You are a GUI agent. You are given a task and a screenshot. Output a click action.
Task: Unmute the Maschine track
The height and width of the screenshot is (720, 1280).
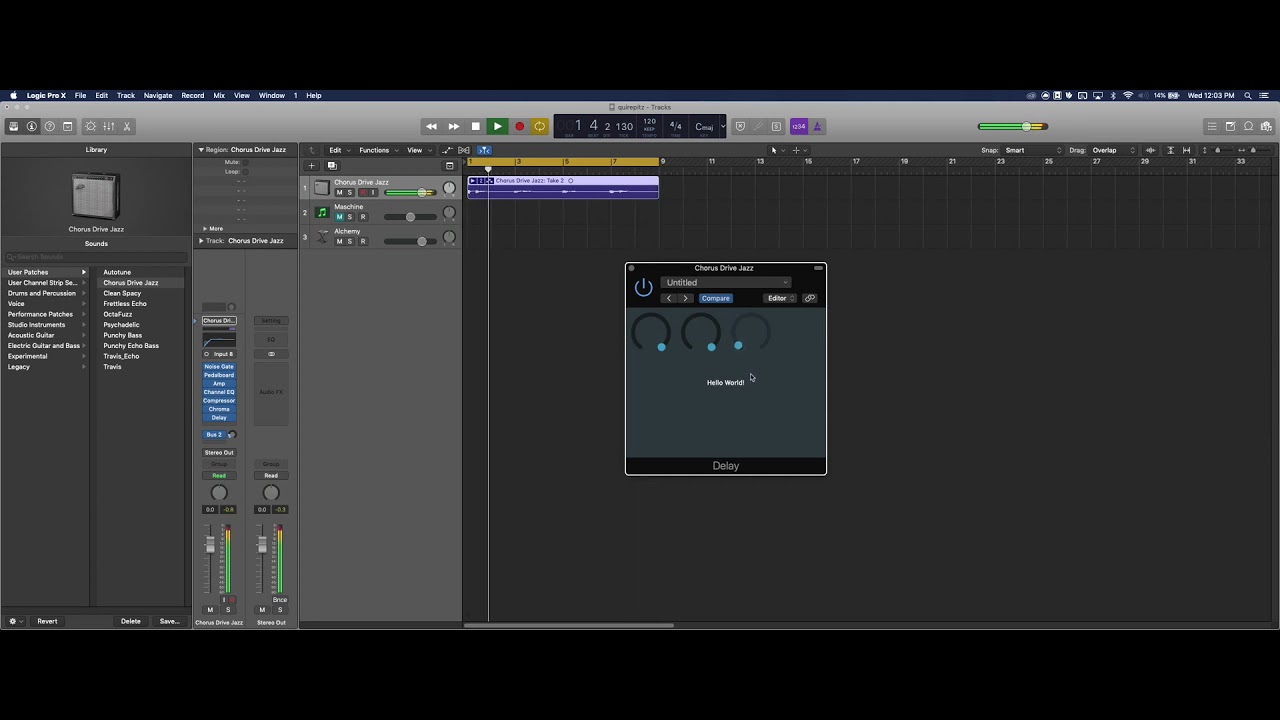[339, 217]
